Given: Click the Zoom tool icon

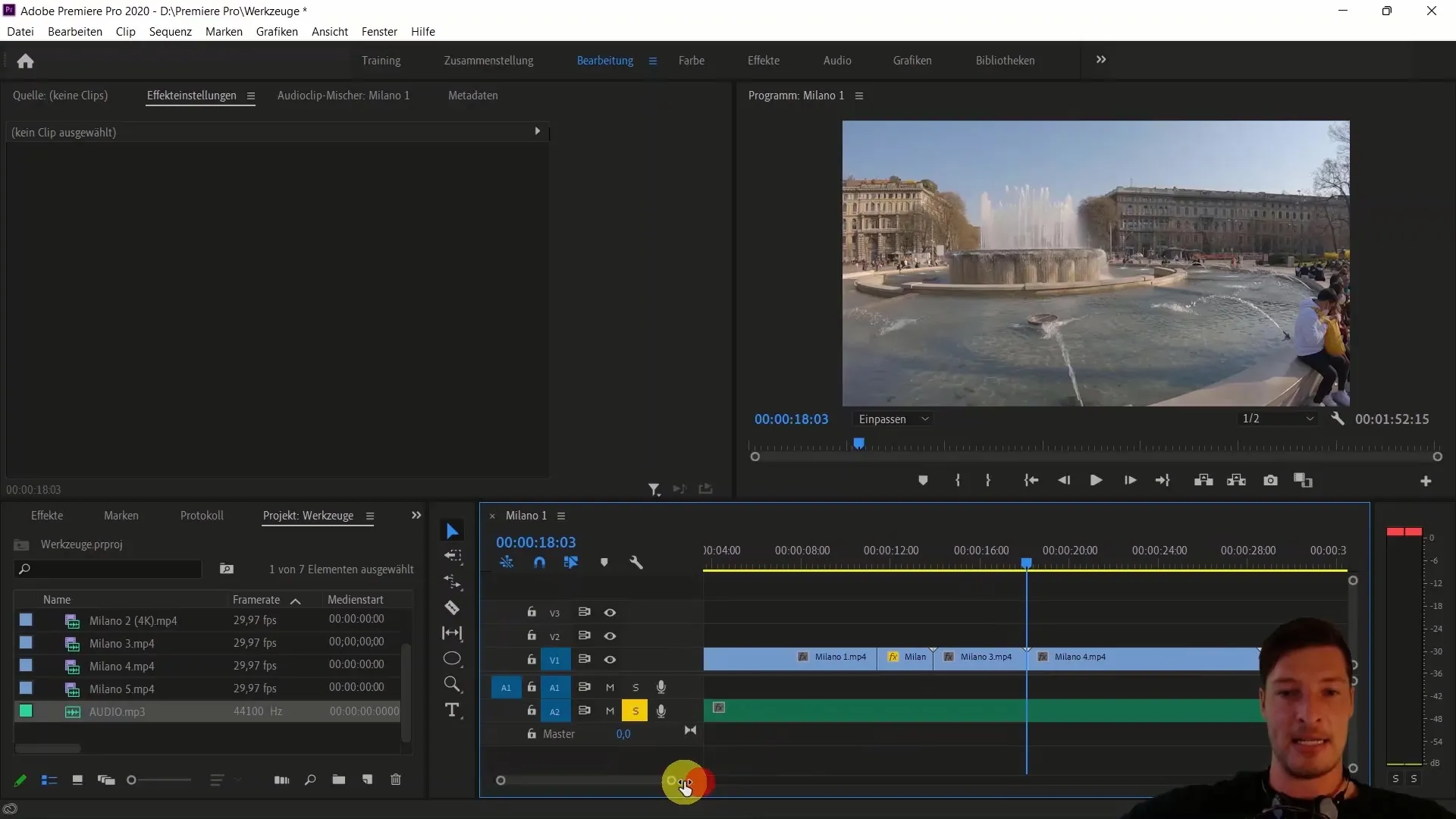Looking at the screenshot, I should point(452,684).
